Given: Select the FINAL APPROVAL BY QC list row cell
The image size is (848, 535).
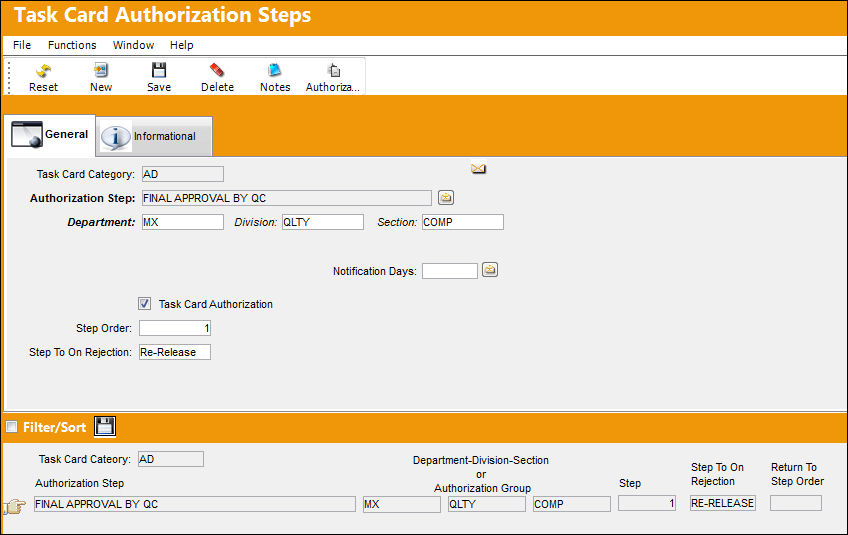Looking at the screenshot, I should pos(195,504).
